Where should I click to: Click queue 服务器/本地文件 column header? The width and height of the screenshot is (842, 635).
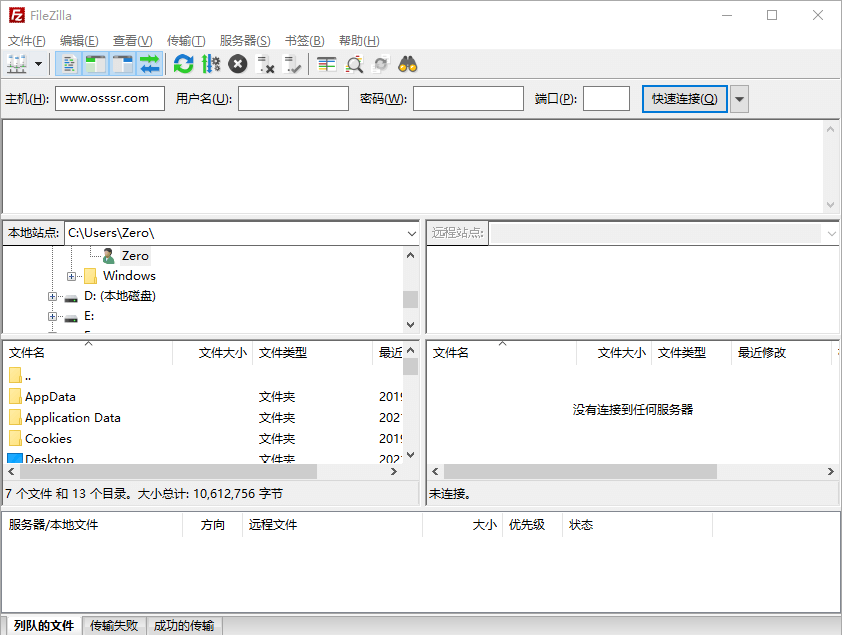tap(92, 525)
